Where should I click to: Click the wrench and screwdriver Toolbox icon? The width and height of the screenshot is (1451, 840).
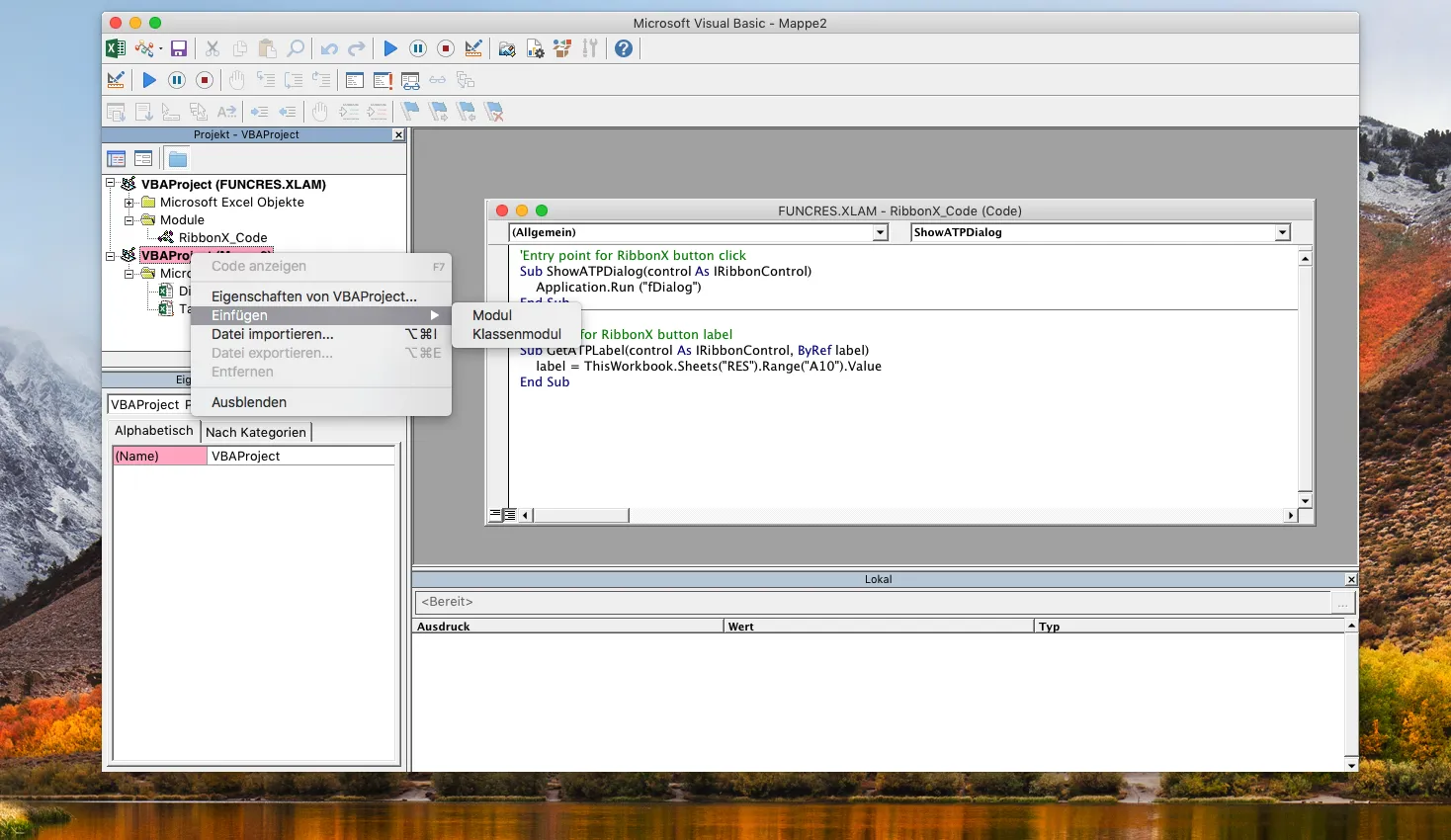point(590,48)
